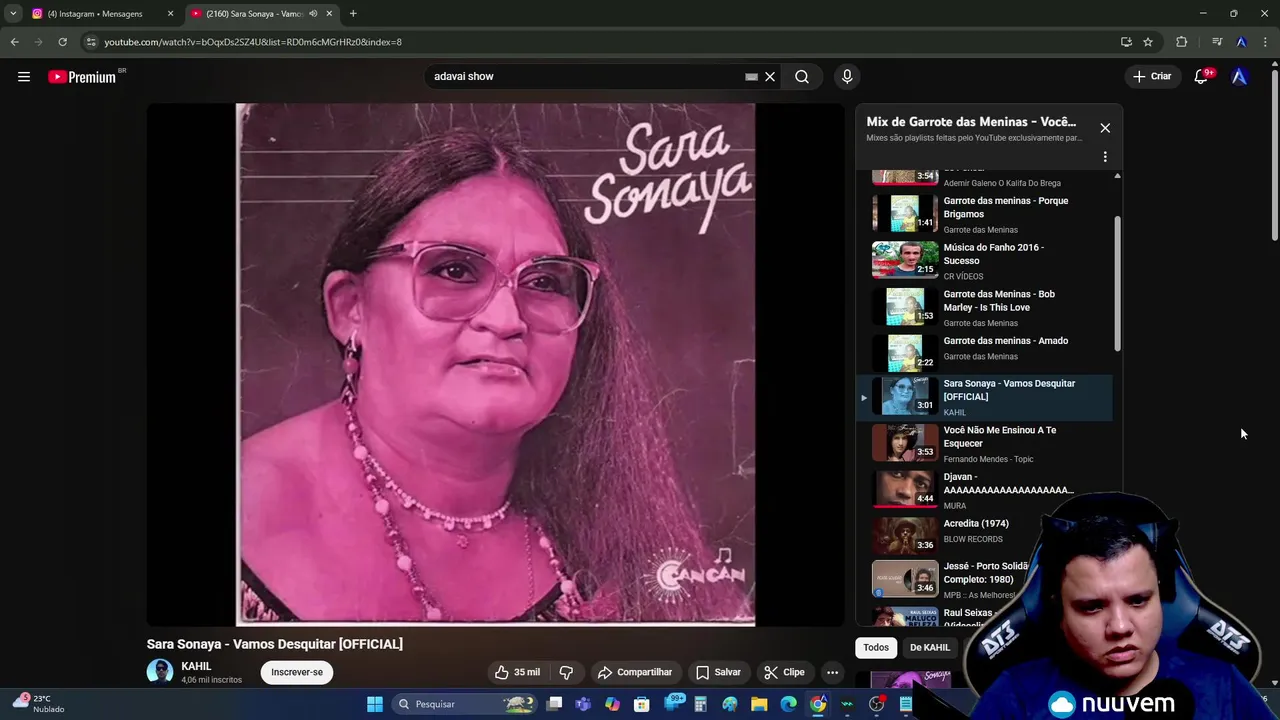The height and width of the screenshot is (720, 1280).
Task: Go back in browser history
Action: click(x=14, y=42)
